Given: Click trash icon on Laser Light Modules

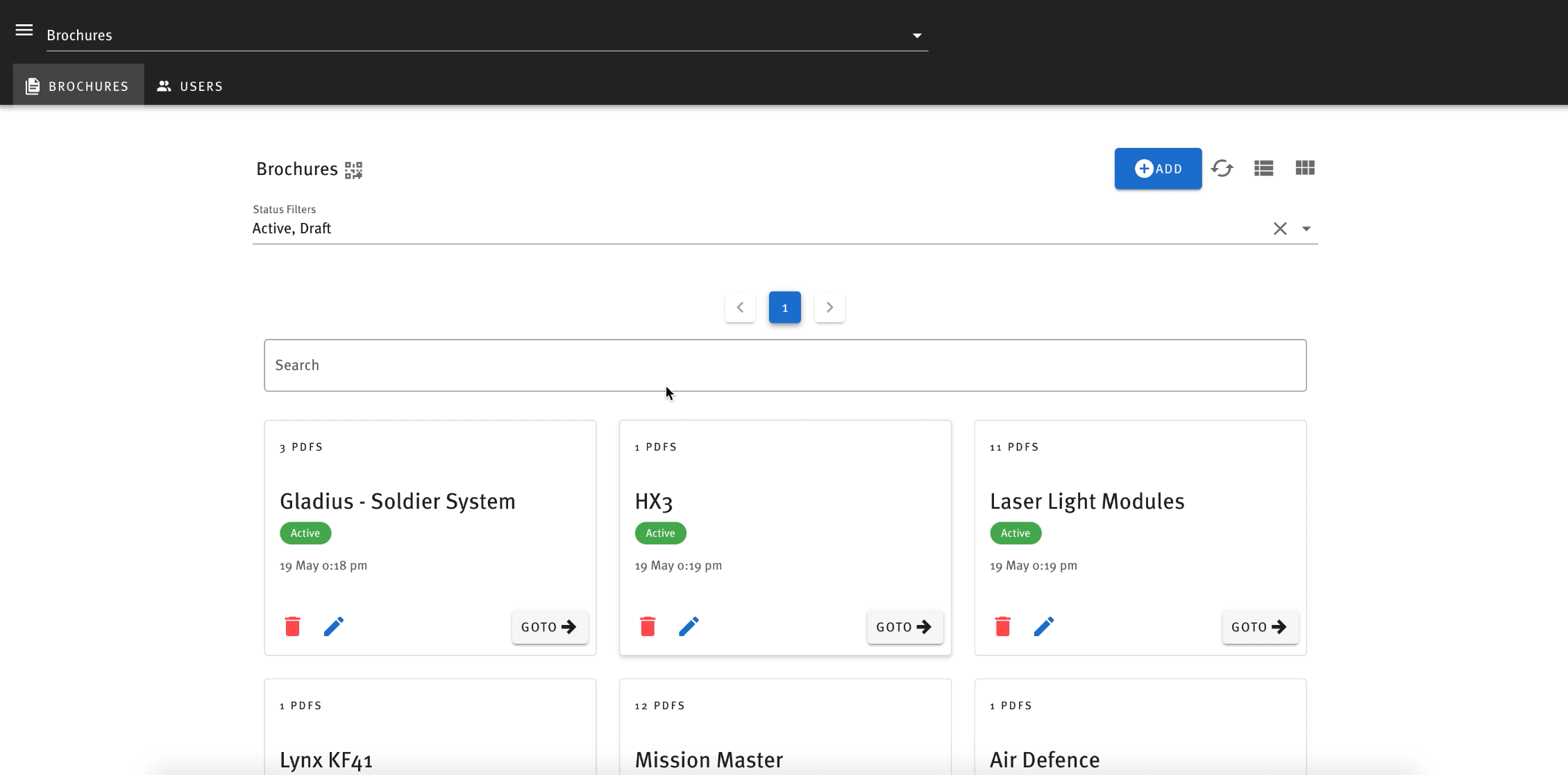Looking at the screenshot, I should coord(1002,626).
